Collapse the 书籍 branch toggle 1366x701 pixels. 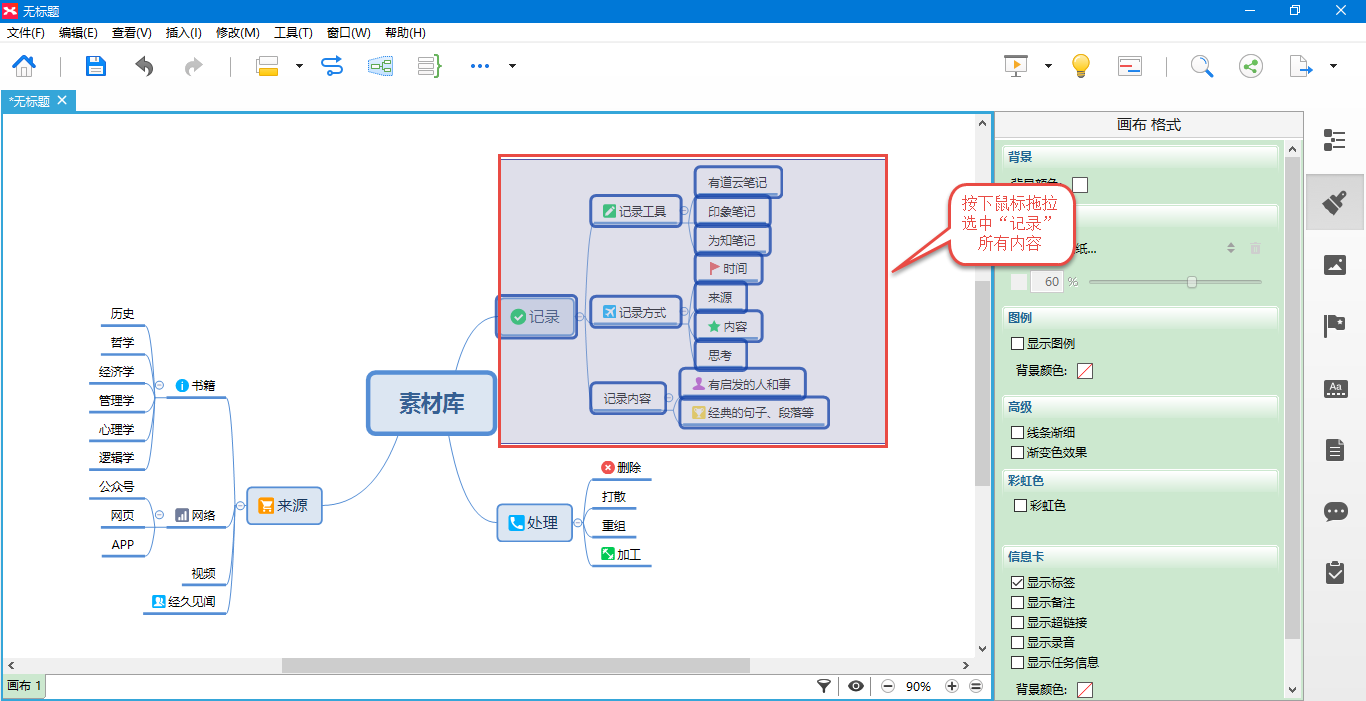click(x=159, y=385)
